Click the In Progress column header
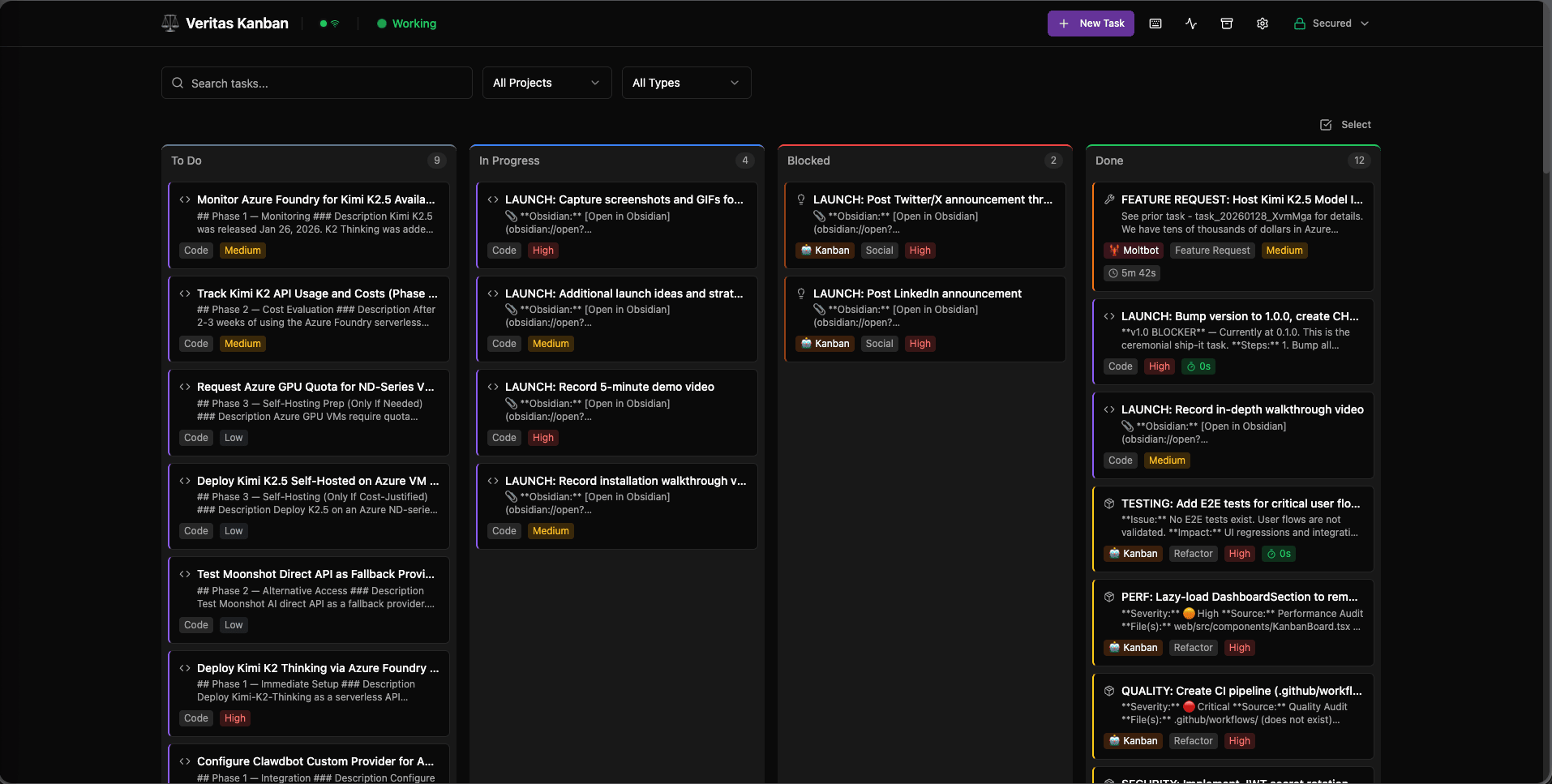Screen dimensions: 1552x784 (509, 161)
